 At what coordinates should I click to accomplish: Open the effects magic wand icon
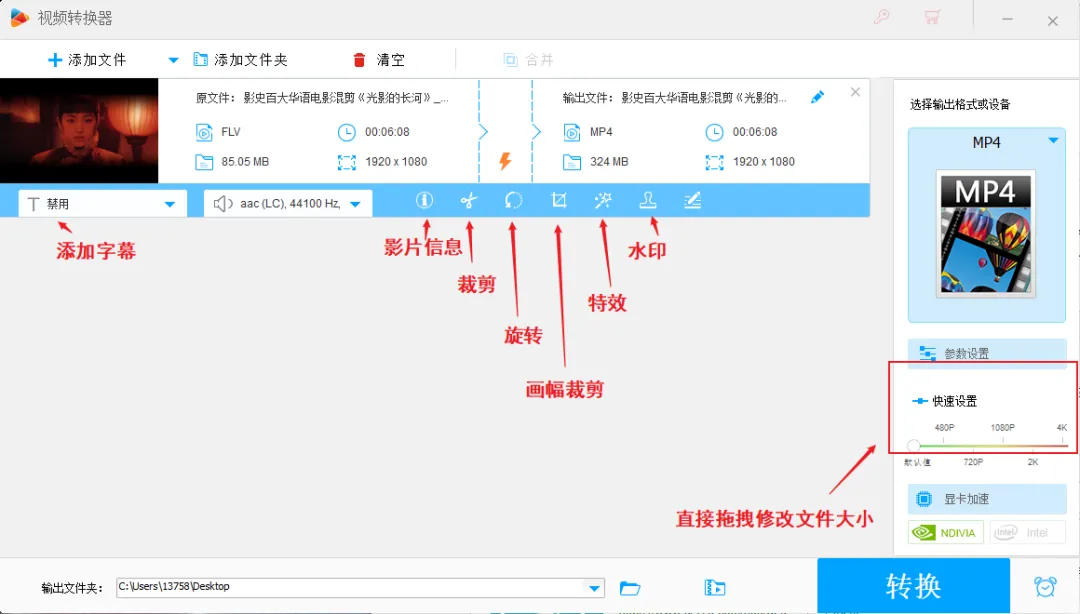tap(603, 201)
